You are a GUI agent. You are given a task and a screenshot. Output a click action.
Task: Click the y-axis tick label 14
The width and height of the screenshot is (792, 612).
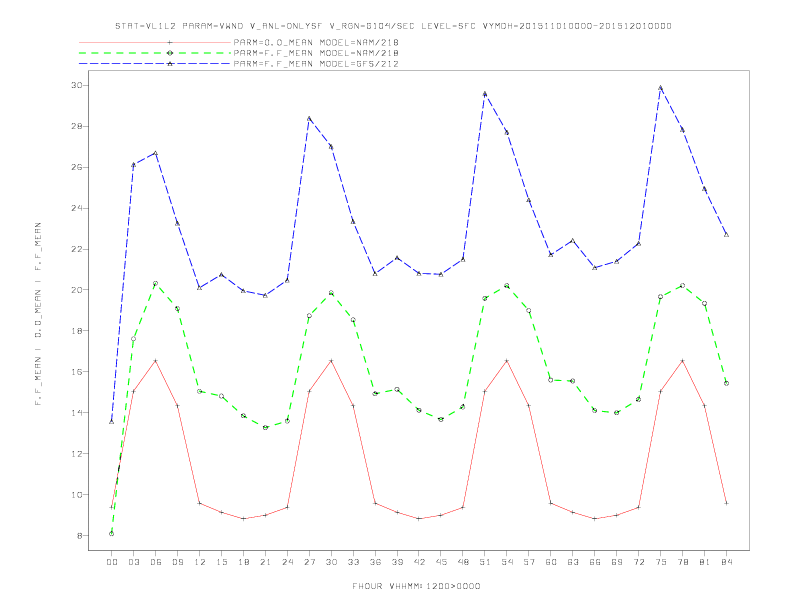click(76, 413)
